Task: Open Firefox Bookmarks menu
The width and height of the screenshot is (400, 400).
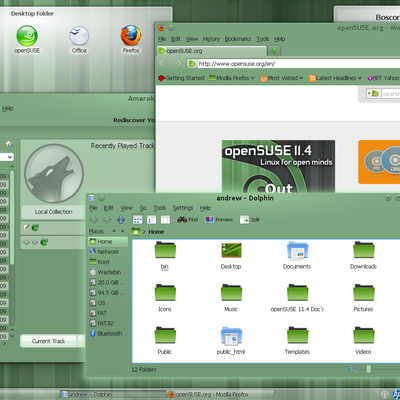Action: [x=238, y=39]
